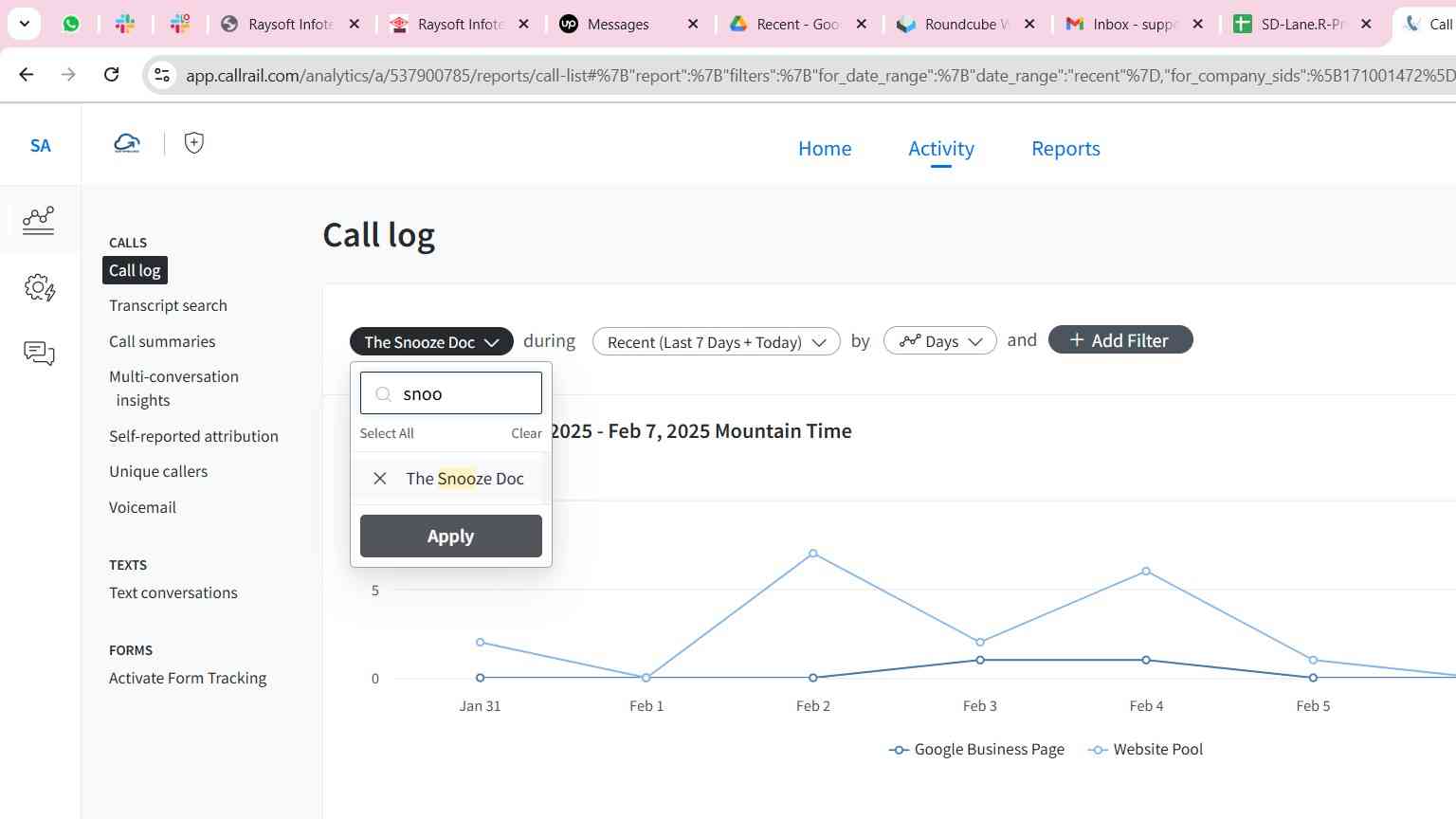Screen dimensions: 1456x819
Task: Open the browser tab search chevron
Action: point(25,24)
